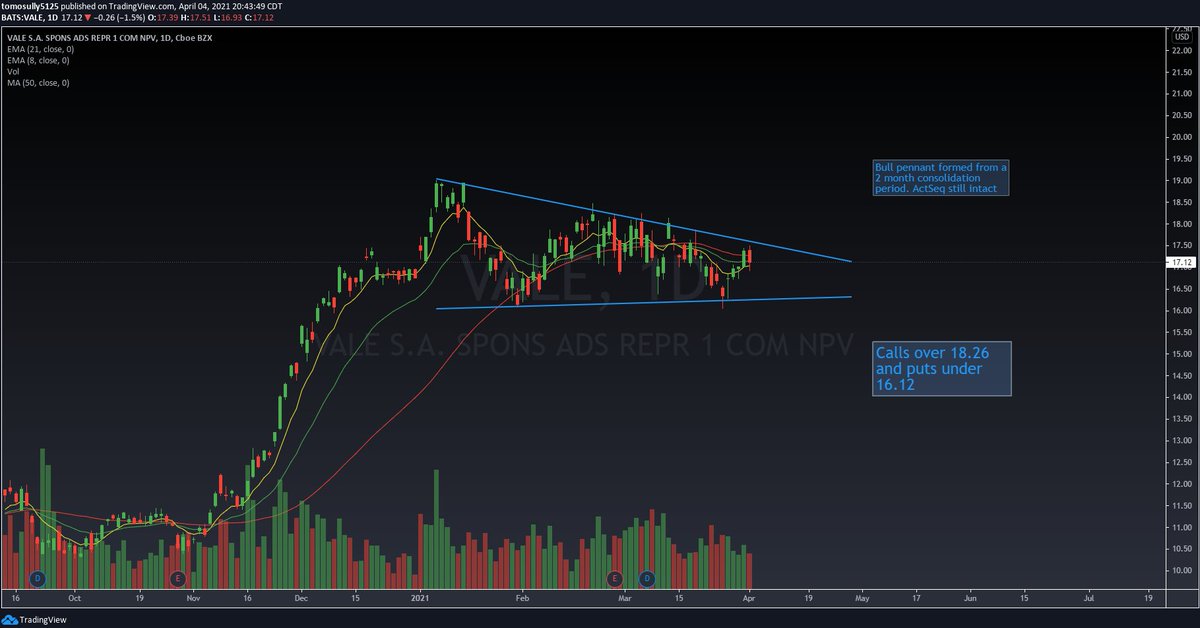Click the current price label 17.12 on axis

tap(1180, 262)
